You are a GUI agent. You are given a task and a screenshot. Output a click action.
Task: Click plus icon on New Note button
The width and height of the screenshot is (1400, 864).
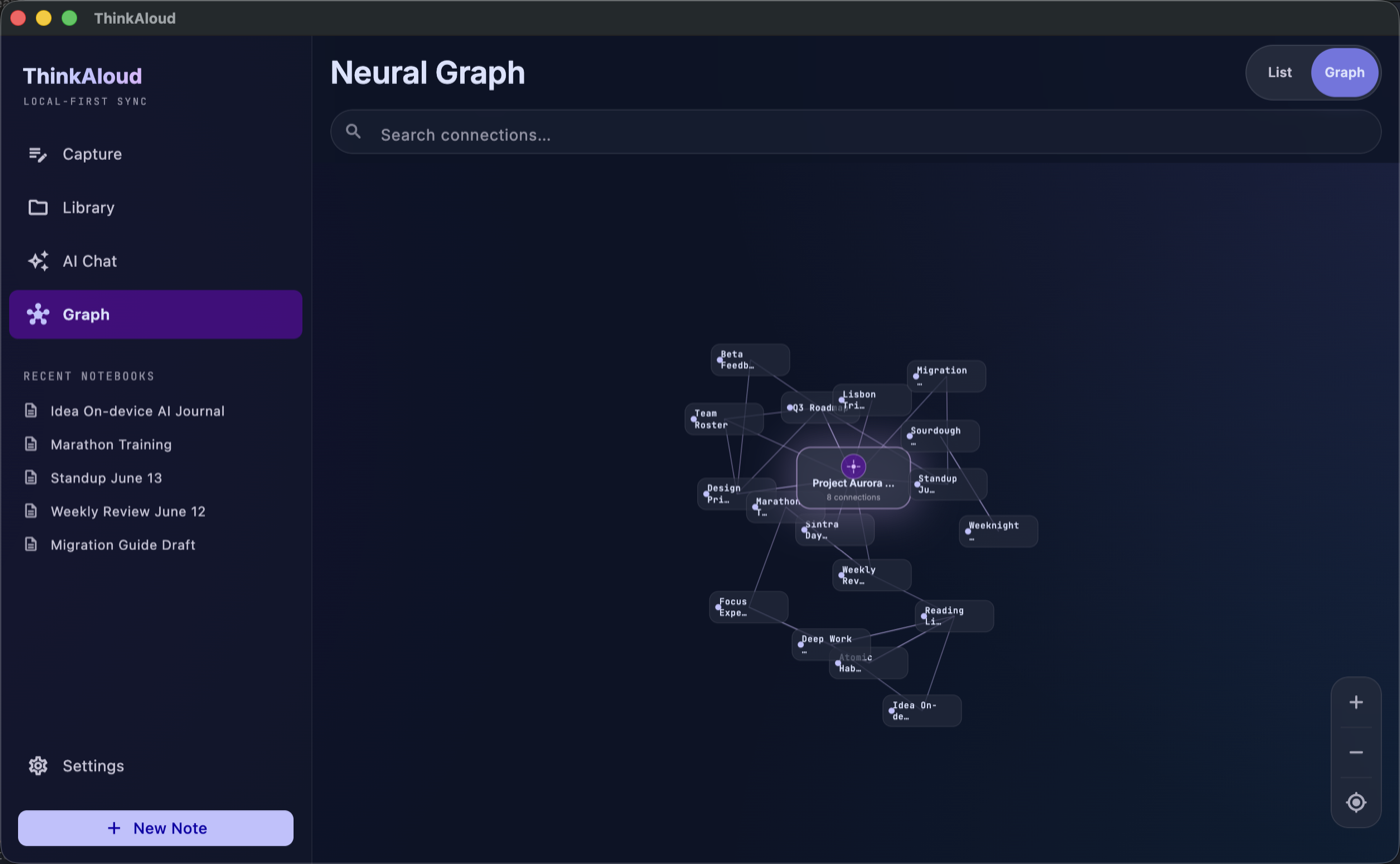coord(114,828)
